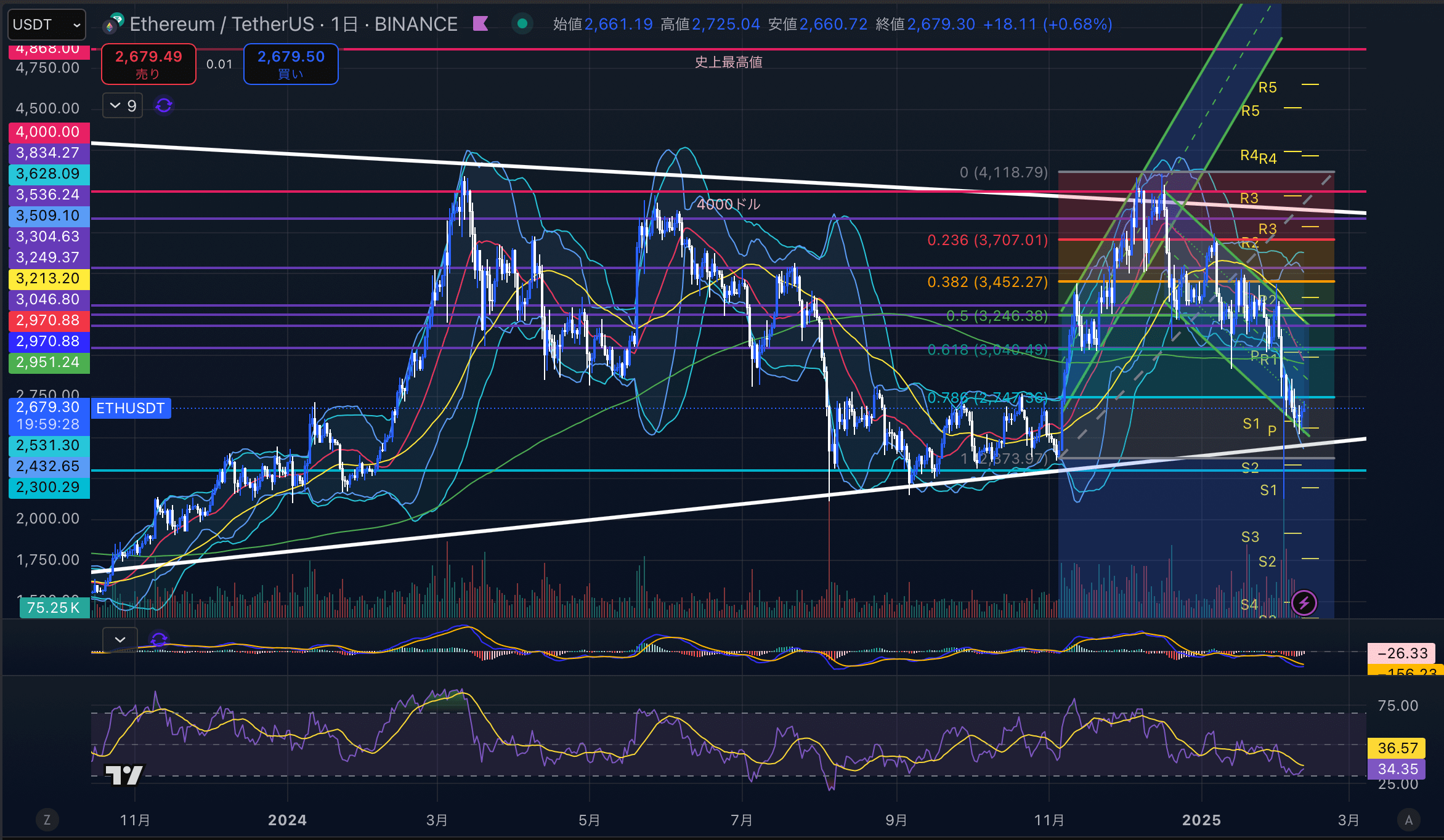Click the 7月 label on the time axis
This screenshot has height=840, width=1444.
point(742,820)
